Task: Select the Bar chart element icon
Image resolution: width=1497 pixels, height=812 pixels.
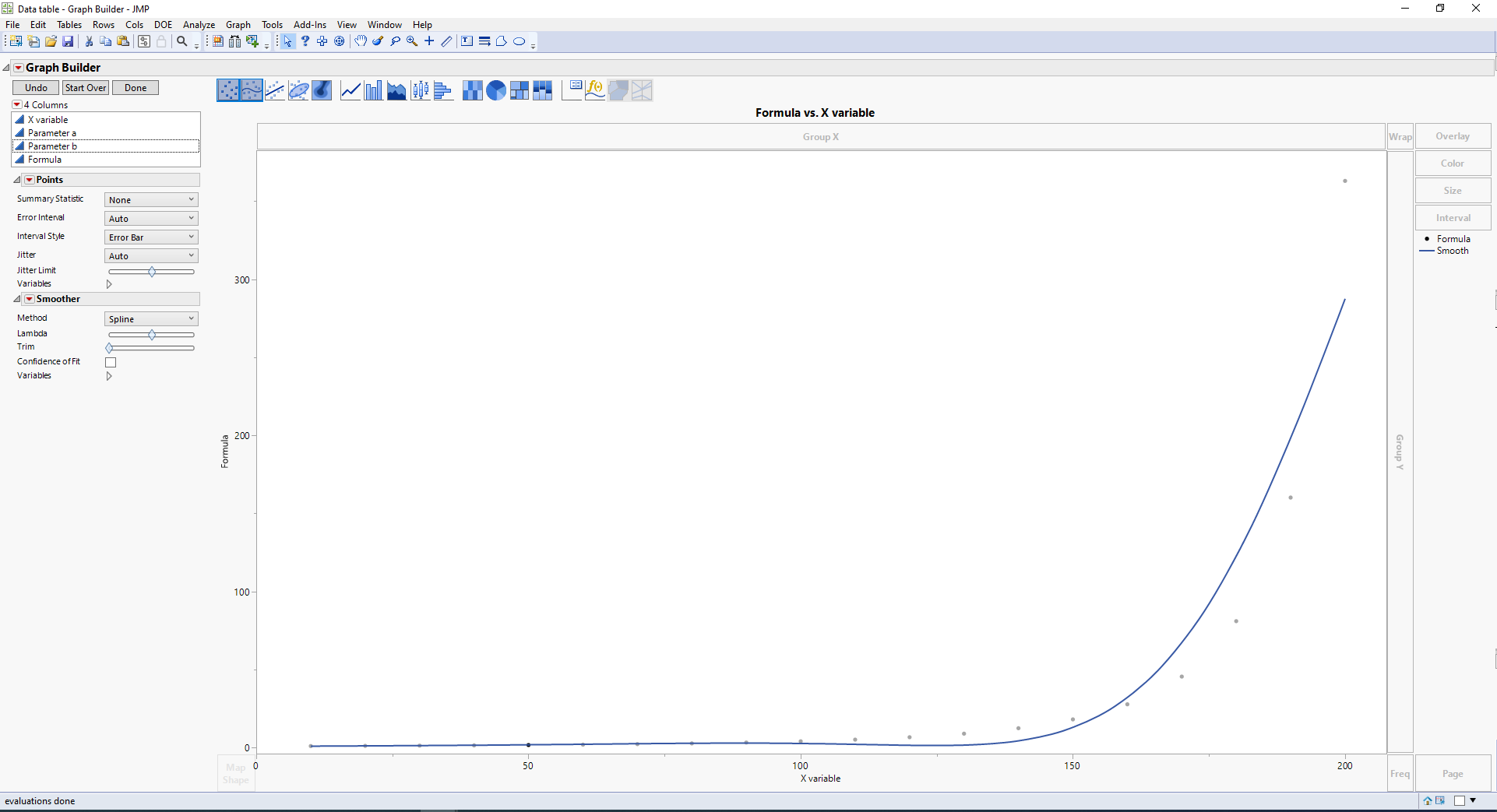Action: [x=373, y=90]
